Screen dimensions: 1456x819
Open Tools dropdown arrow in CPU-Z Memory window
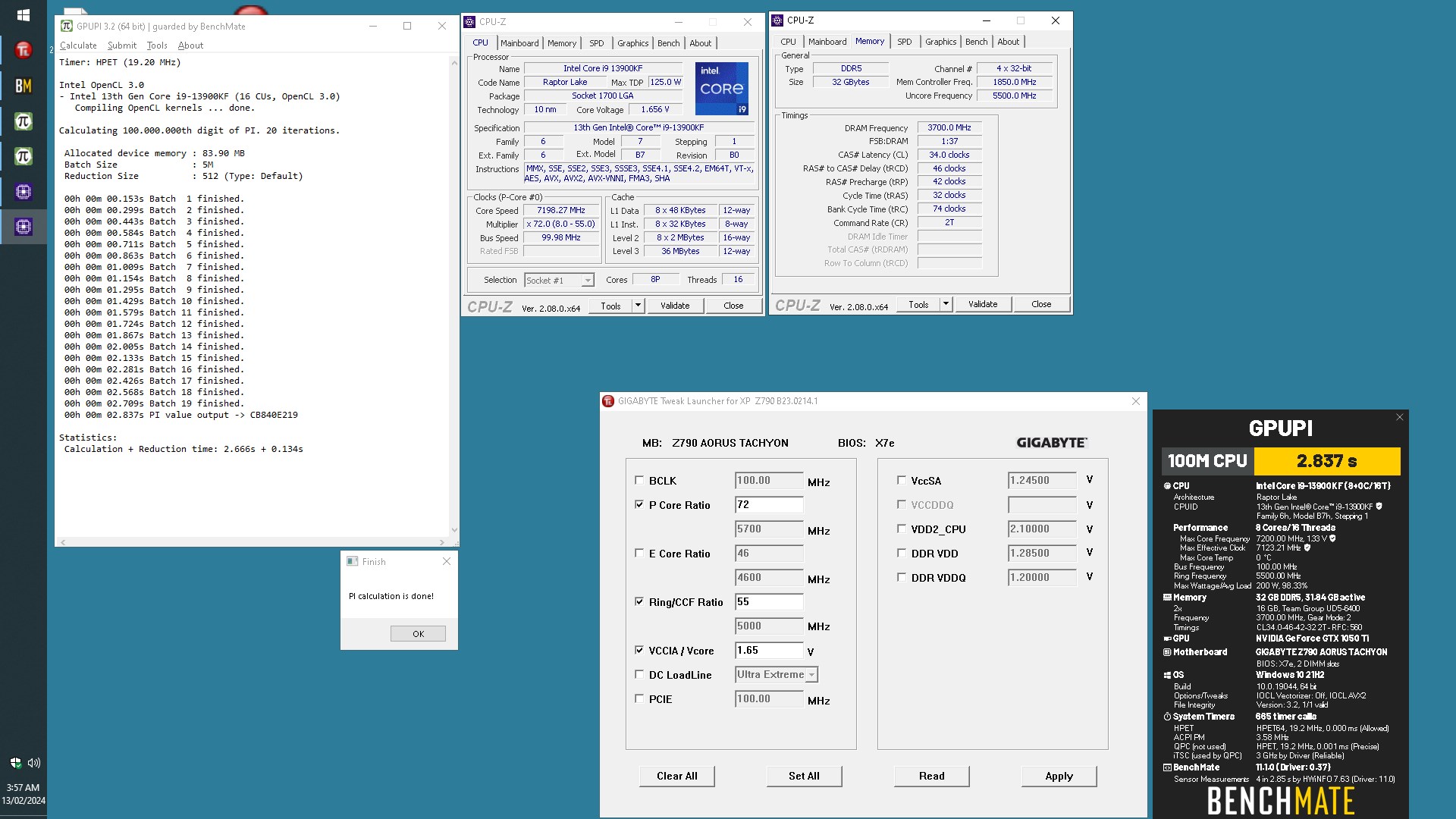click(x=946, y=304)
